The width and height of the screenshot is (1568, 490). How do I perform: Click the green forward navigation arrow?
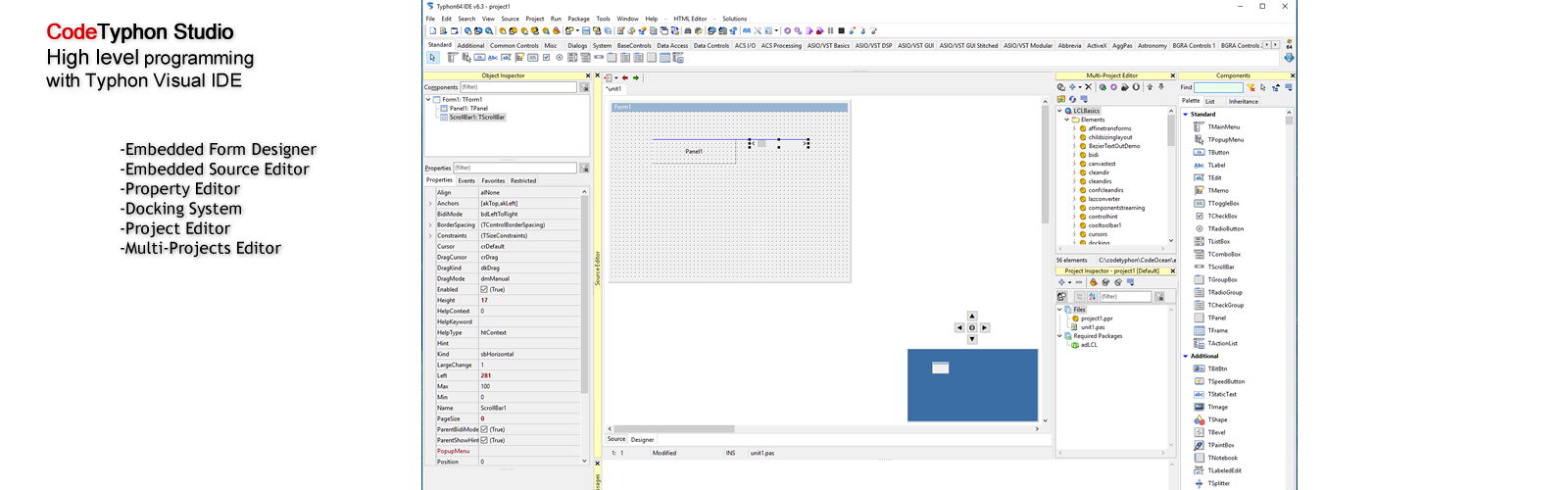click(x=636, y=77)
